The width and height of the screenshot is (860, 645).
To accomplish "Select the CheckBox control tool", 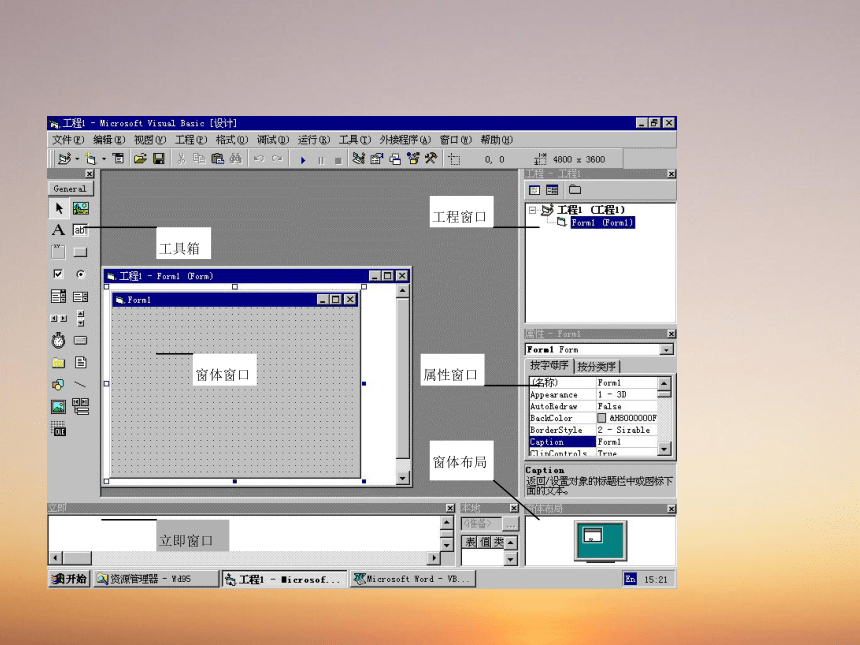I will (x=59, y=274).
